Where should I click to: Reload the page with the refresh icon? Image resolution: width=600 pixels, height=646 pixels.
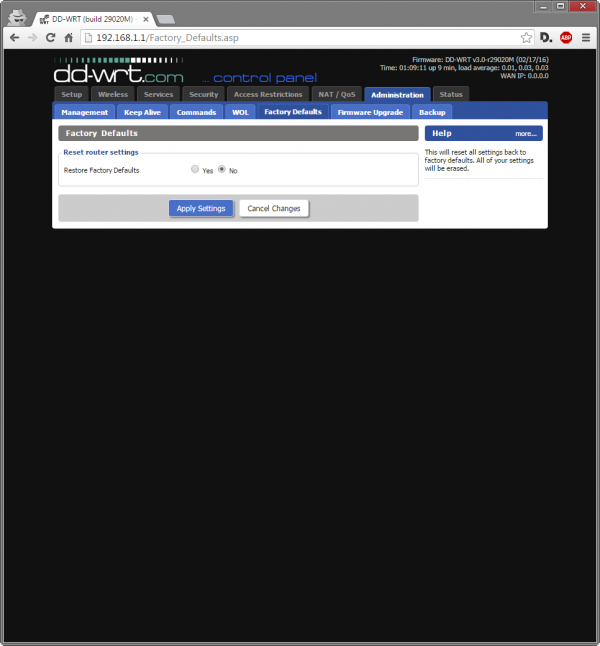[50, 37]
